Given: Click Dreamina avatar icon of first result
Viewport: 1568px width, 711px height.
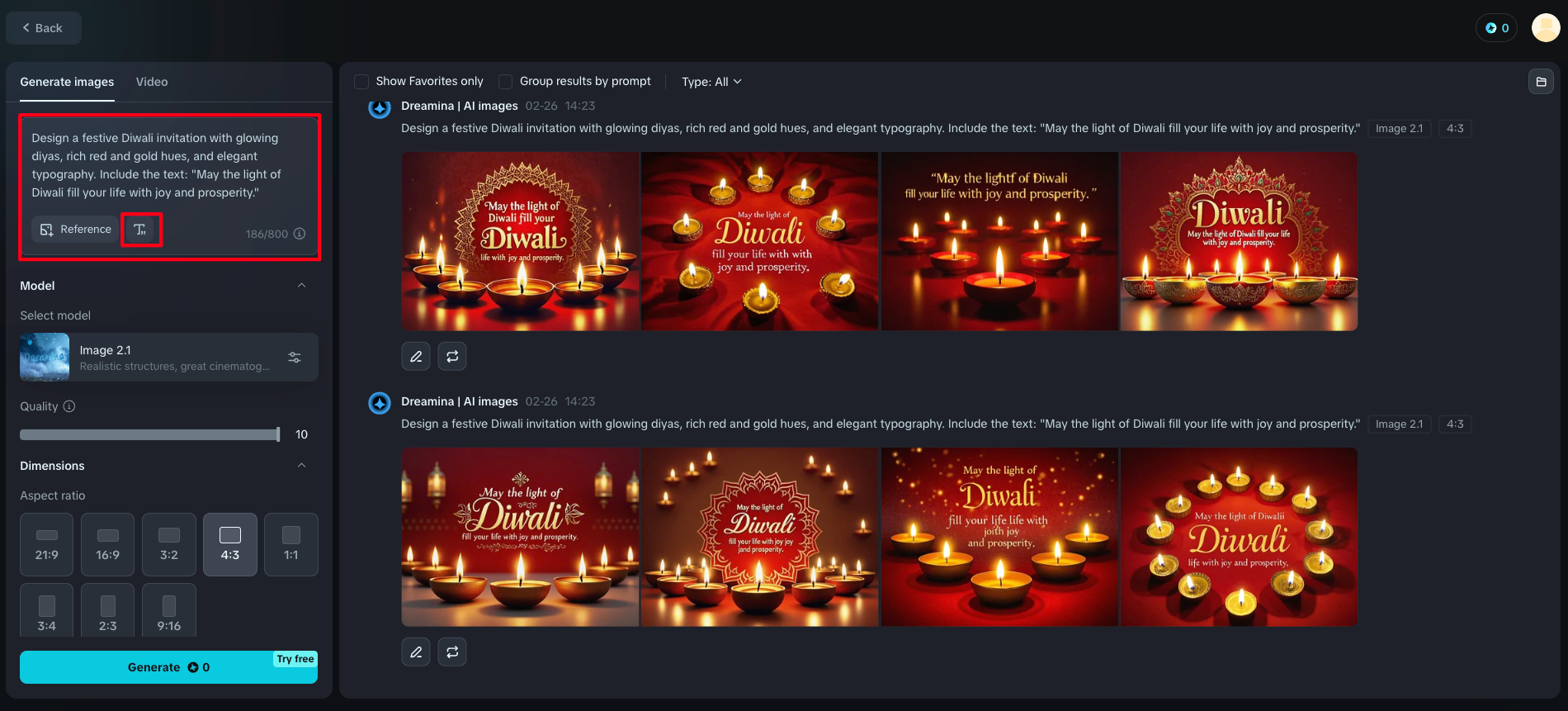Looking at the screenshot, I should pos(380,107).
